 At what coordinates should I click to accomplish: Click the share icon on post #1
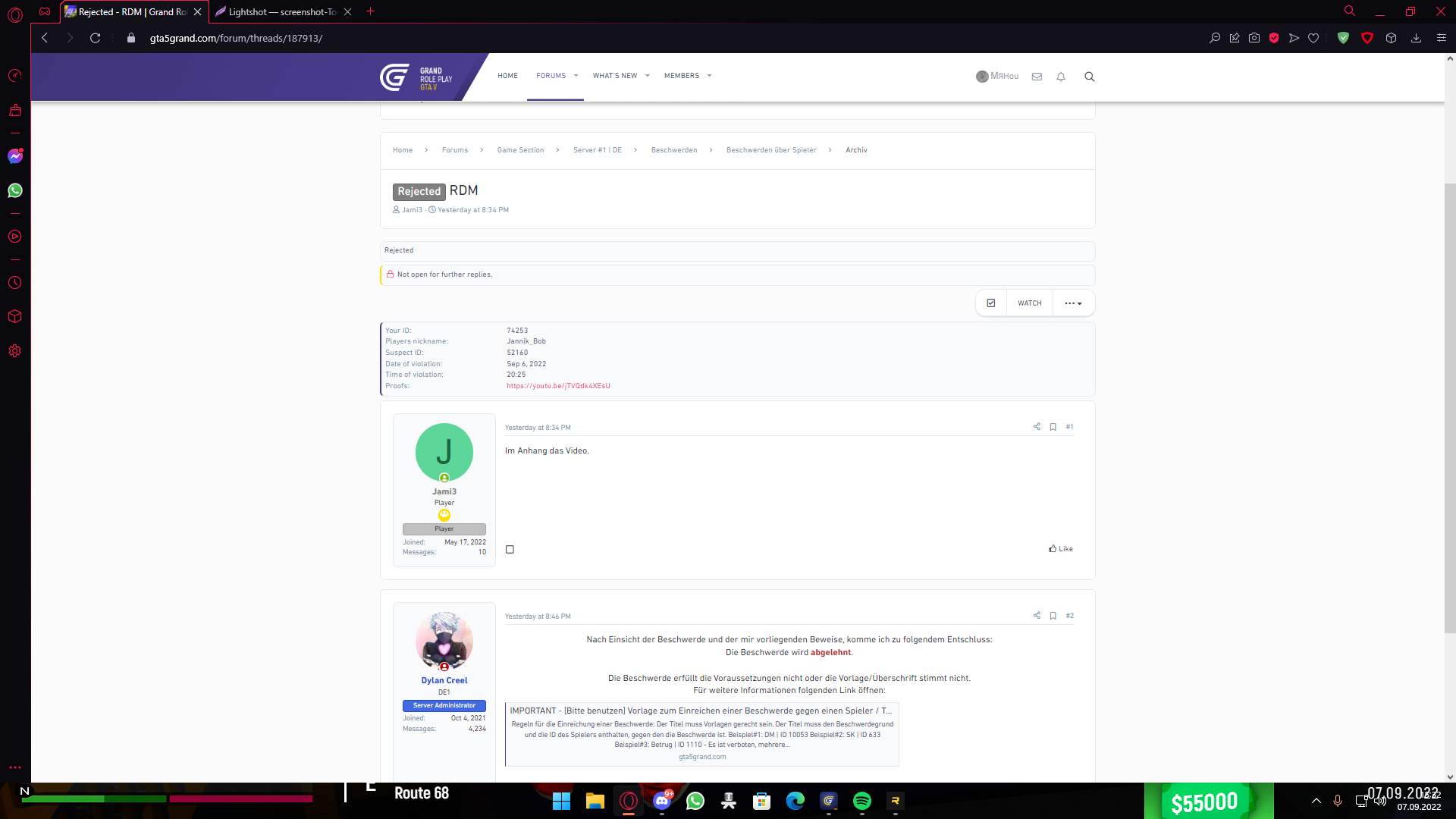(1037, 427)
